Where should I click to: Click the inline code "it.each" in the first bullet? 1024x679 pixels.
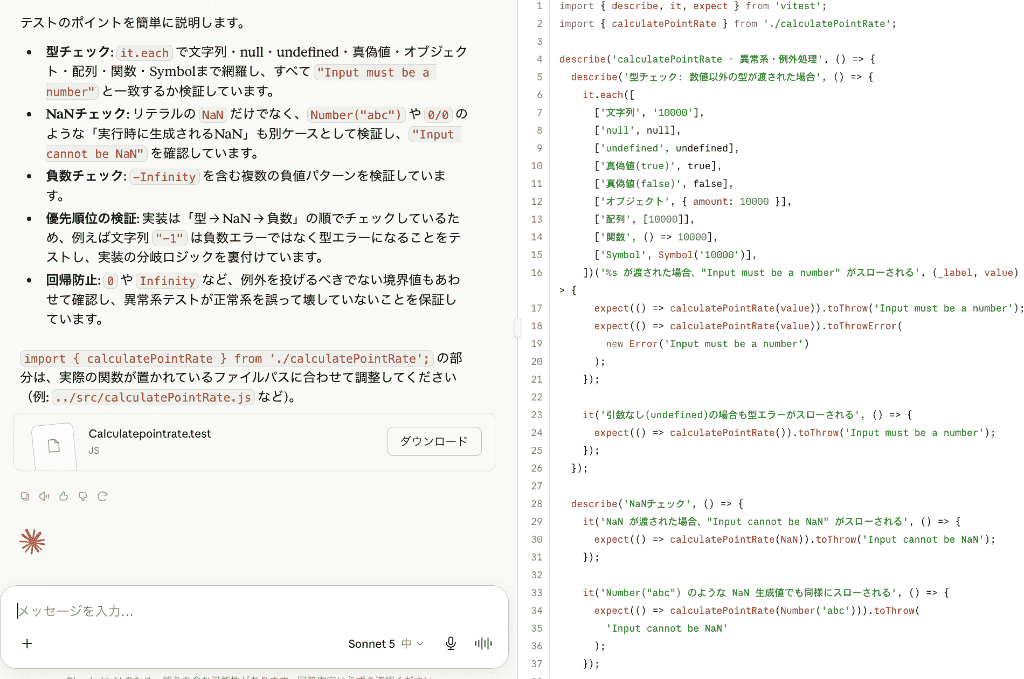pos(144,53)
